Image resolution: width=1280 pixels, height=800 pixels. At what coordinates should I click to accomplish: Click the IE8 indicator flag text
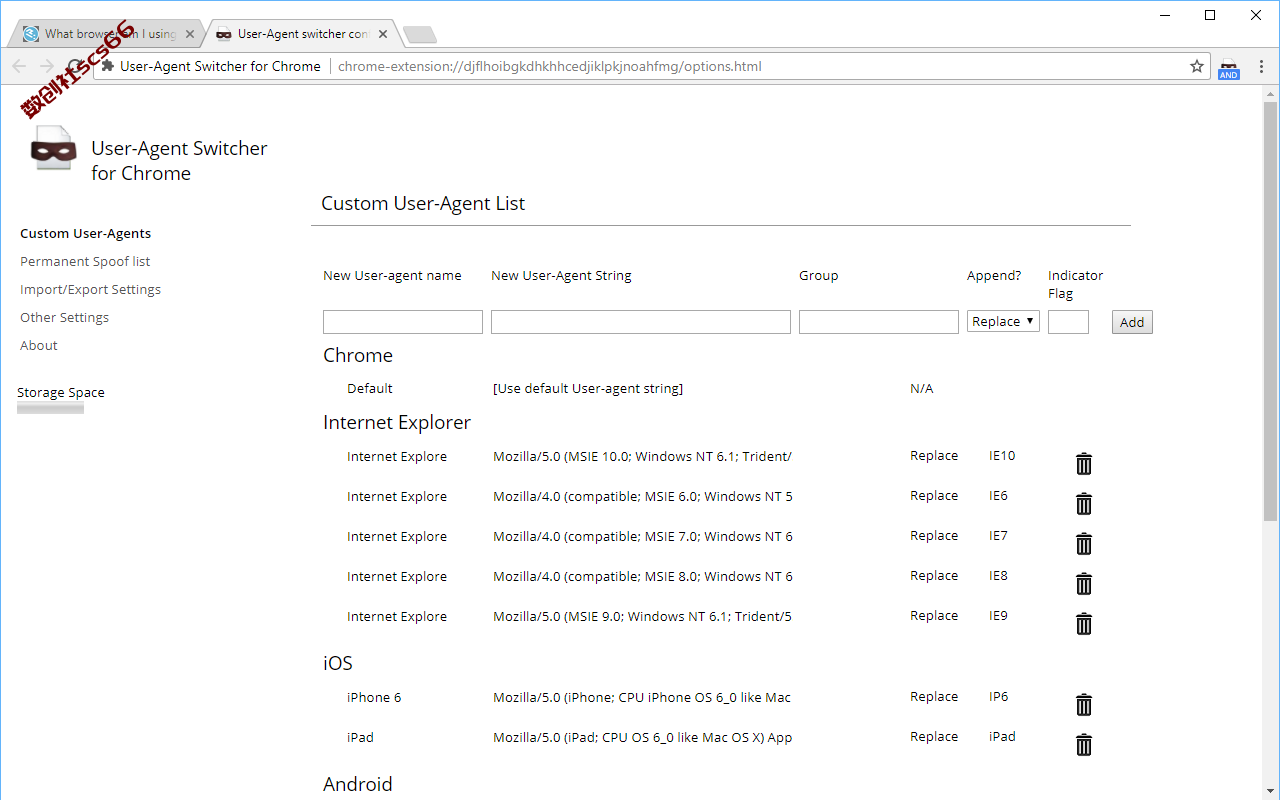click(x=998, y=575)
